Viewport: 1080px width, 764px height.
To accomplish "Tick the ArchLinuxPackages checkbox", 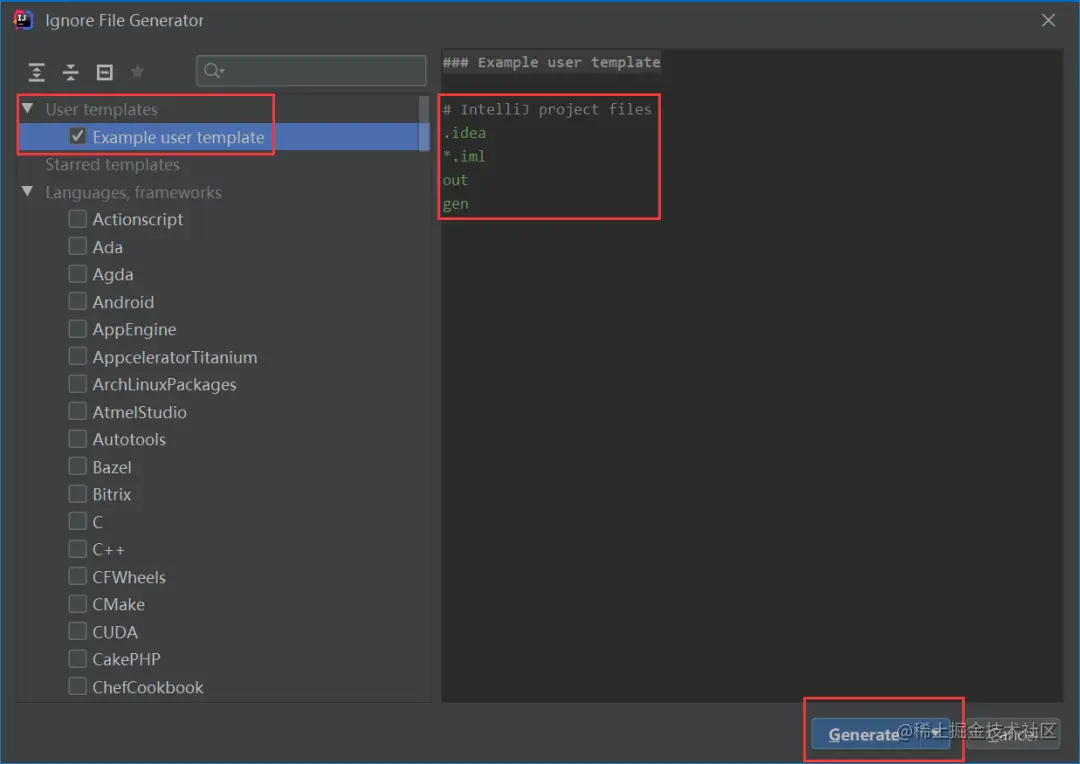I will point(77,384).
